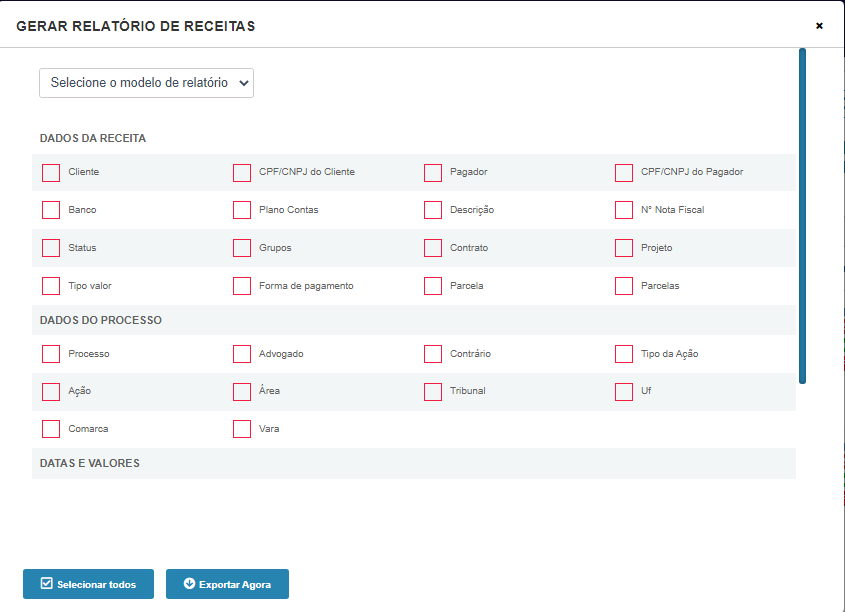
Task: Click the Exportar Agora button
Action: point(227,584)
